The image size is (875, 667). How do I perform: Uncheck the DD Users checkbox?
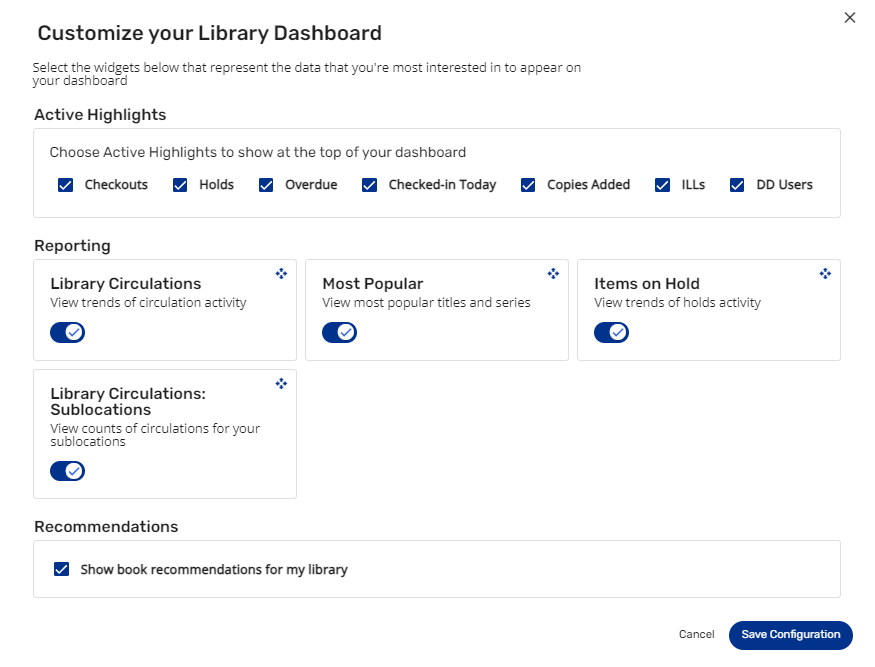pos(737,185)
